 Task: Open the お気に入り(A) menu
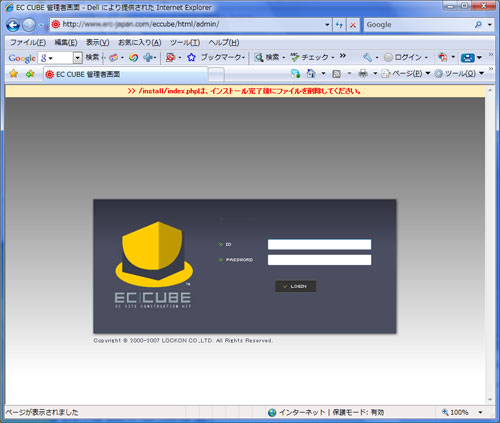pyautogui.click(x=140, y=43)
